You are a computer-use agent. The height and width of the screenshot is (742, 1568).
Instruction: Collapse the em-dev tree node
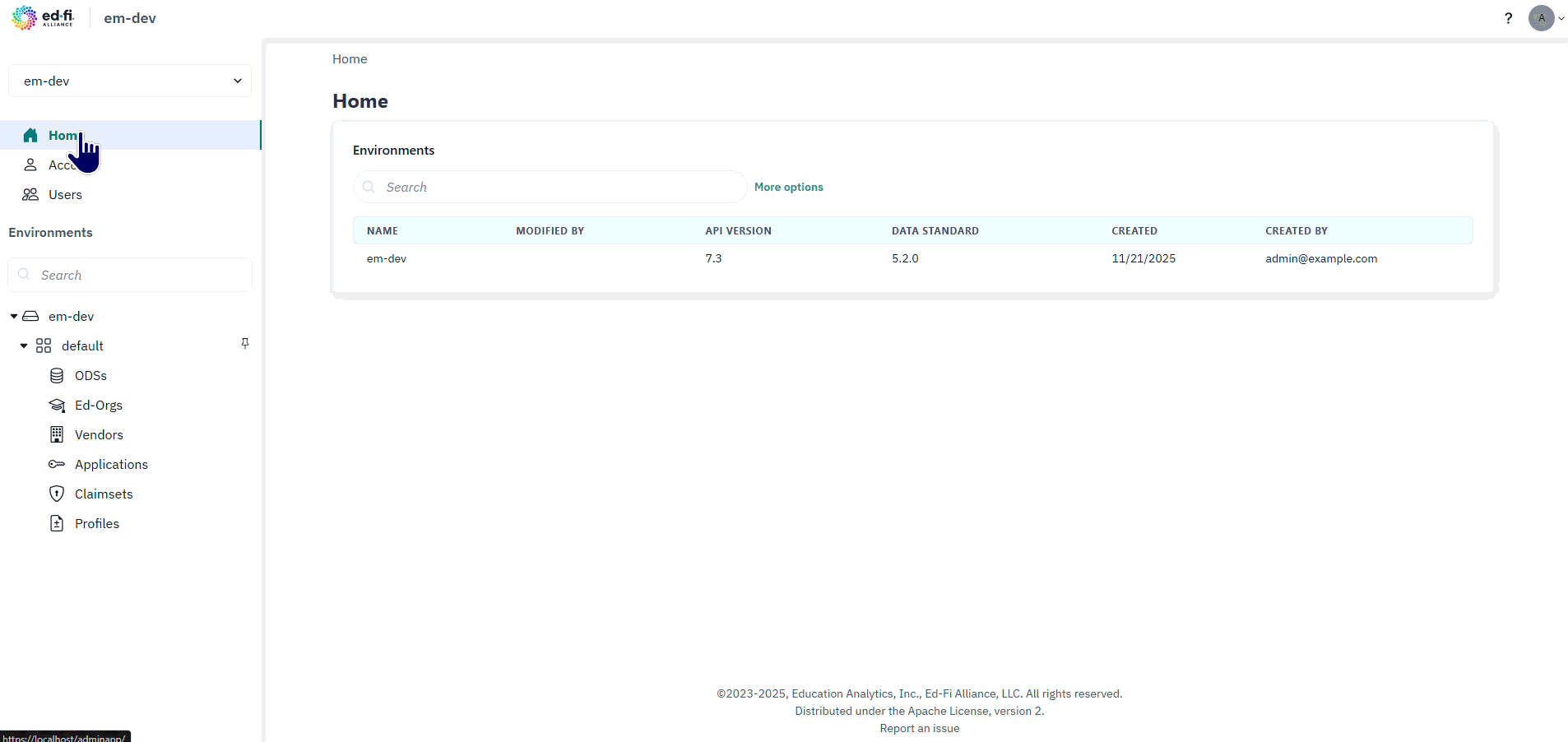point(12,316)
